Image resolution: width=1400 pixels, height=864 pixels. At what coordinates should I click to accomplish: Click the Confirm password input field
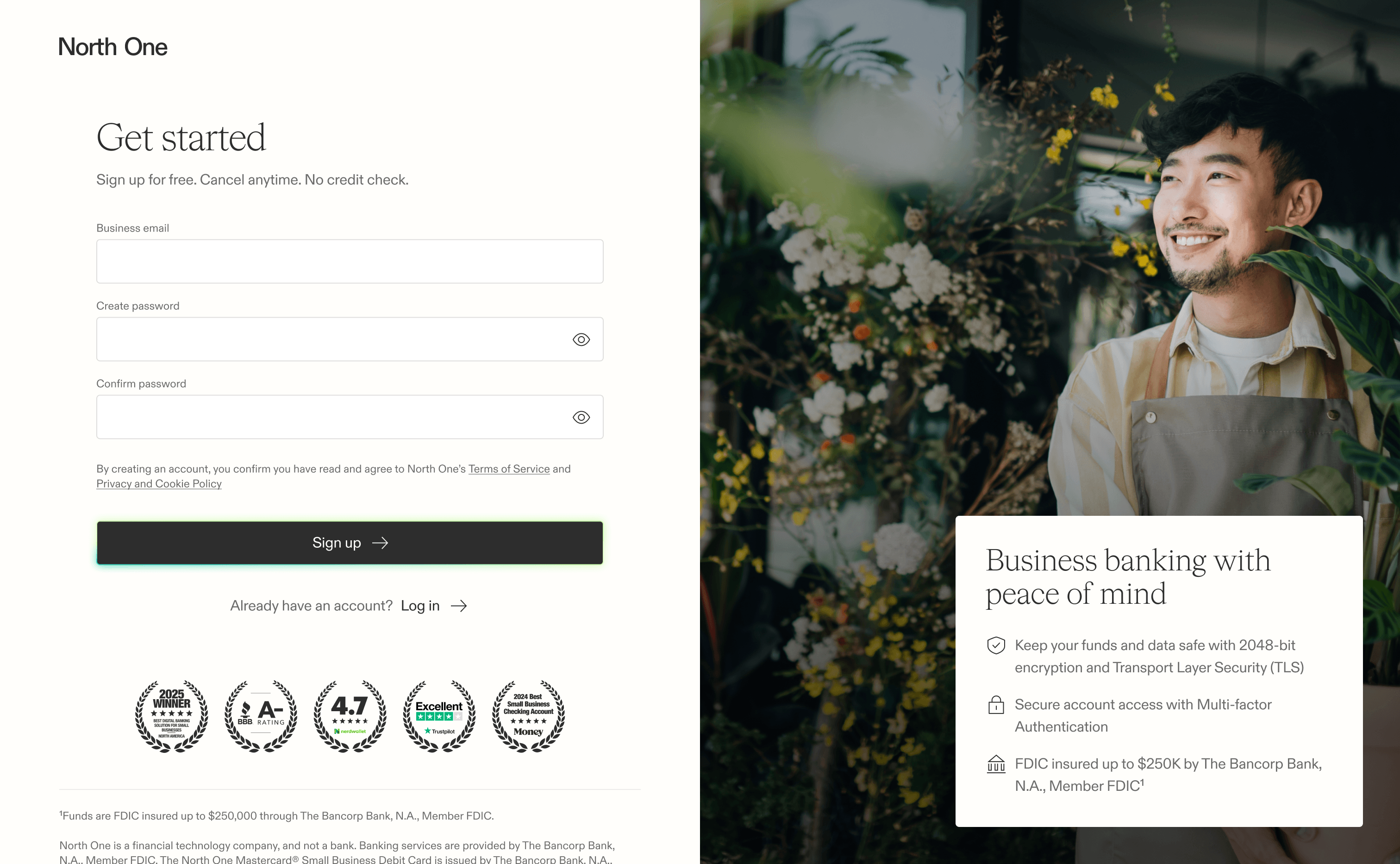coord(350,417)
